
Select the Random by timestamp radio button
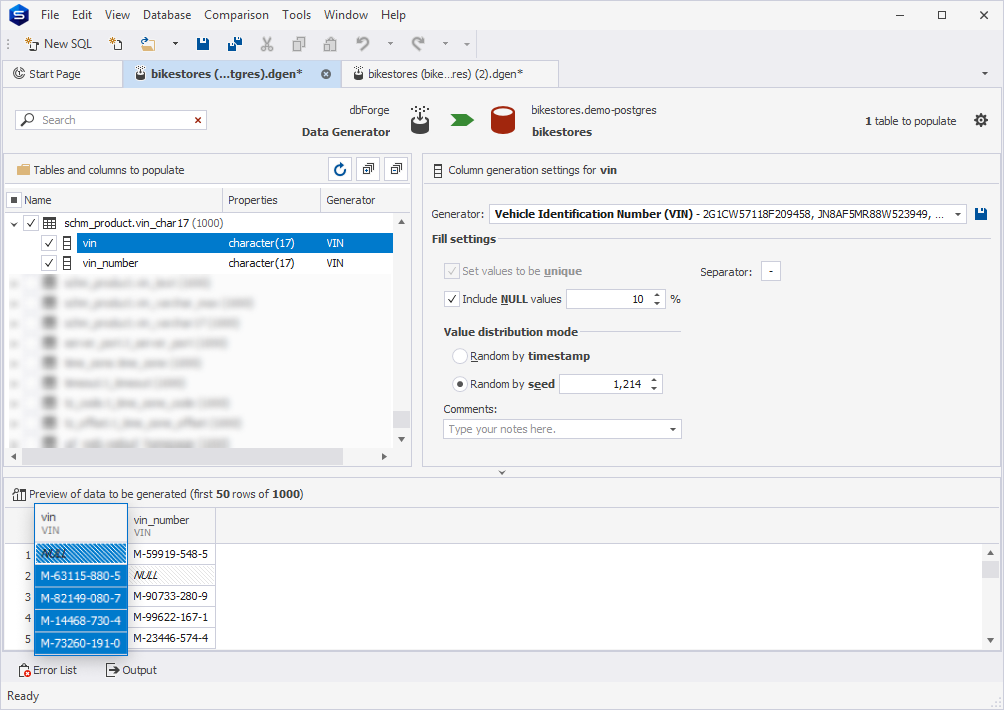coord(460,356)
